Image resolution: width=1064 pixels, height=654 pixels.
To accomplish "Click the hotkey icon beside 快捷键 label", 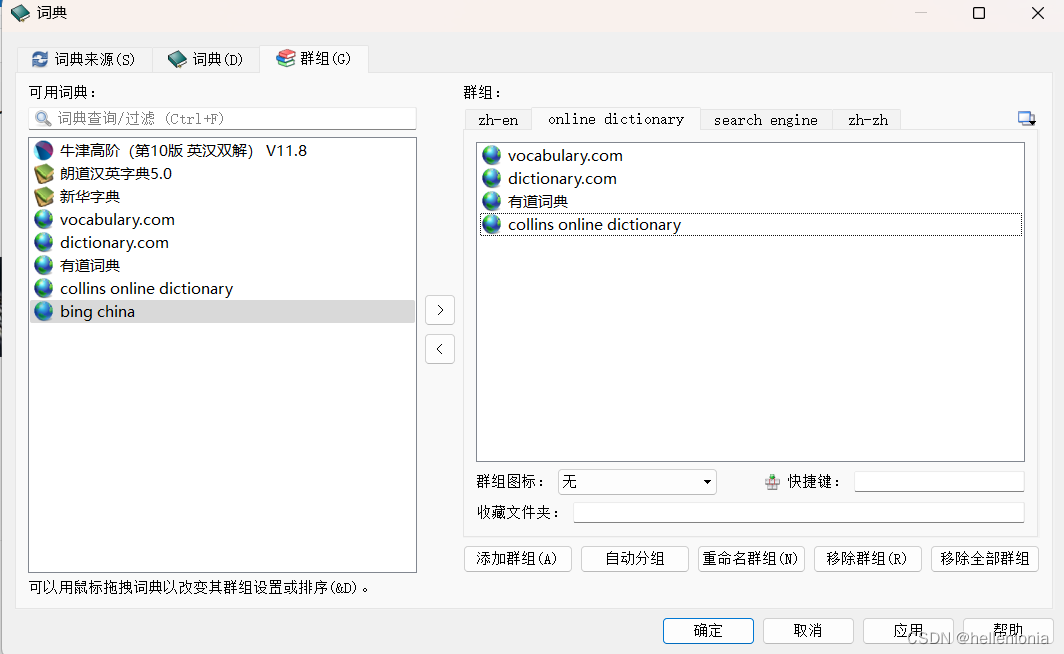I will click(x=772, y=482).
